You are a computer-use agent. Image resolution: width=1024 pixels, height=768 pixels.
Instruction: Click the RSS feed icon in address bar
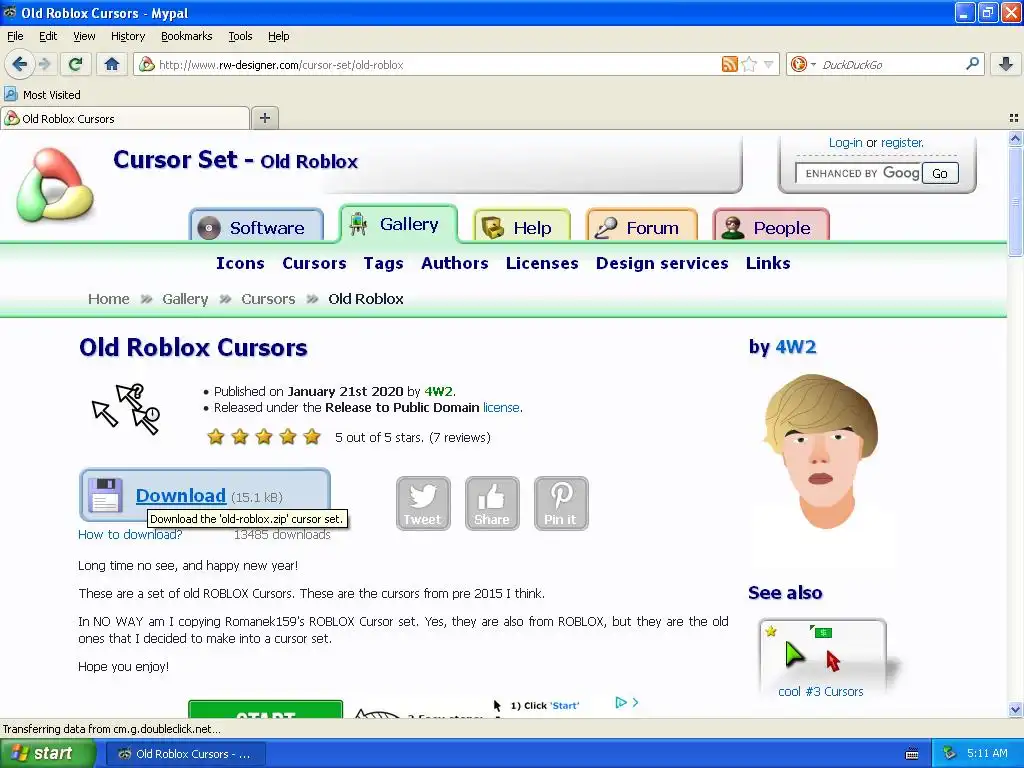click(x=729, y=64)
